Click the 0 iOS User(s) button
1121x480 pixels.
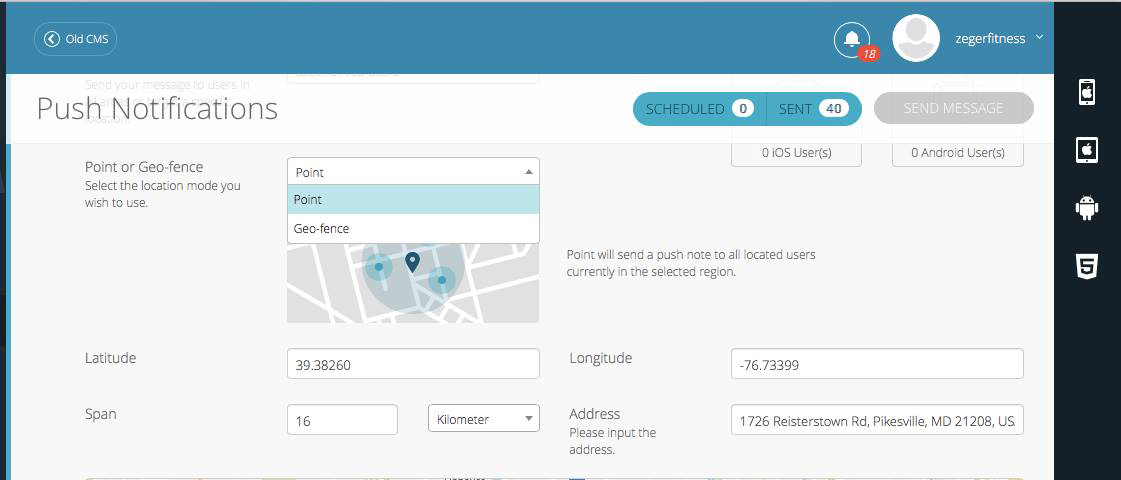pos(796,154)
